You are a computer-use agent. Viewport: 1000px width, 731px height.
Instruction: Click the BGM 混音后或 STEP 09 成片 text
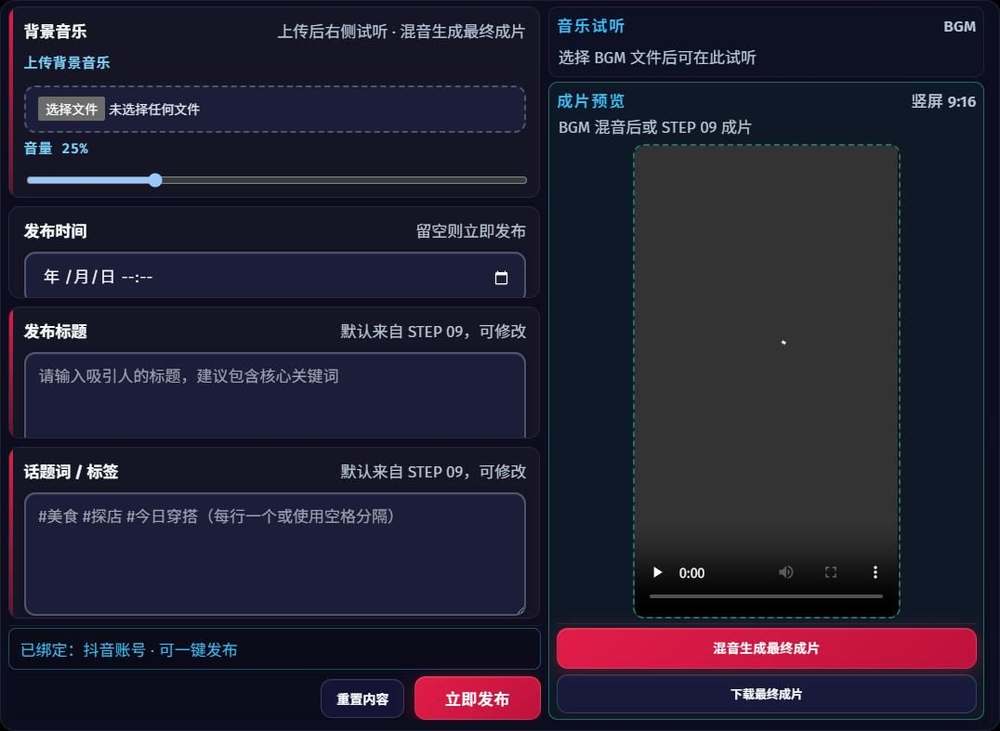(654, 127)
